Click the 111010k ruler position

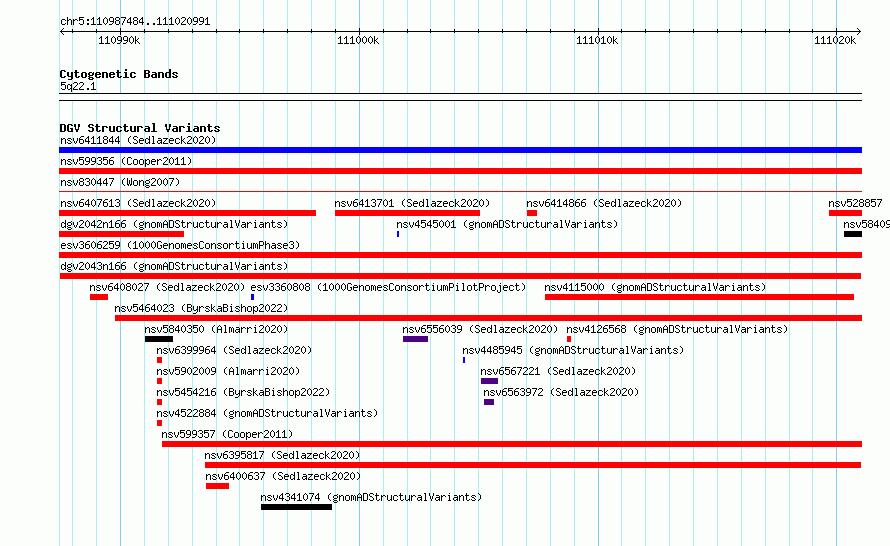point(597,40)
